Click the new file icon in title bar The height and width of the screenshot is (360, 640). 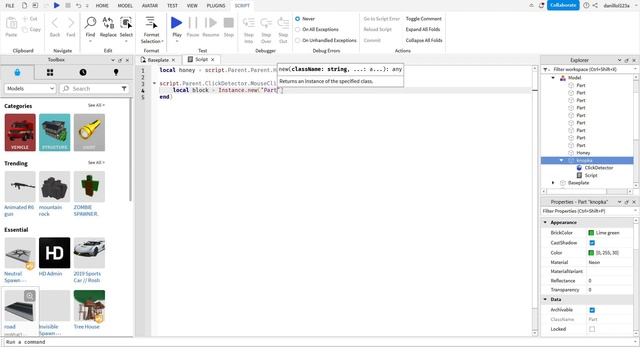click(x=24, y=5)
